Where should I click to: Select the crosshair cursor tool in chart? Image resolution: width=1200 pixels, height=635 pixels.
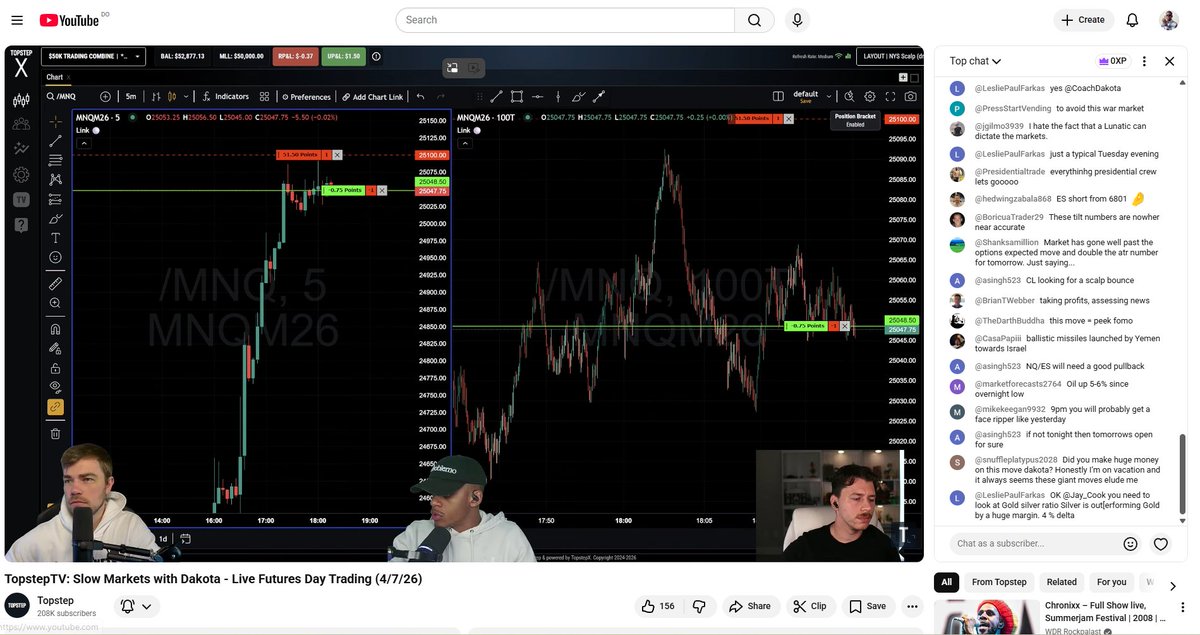55,121
